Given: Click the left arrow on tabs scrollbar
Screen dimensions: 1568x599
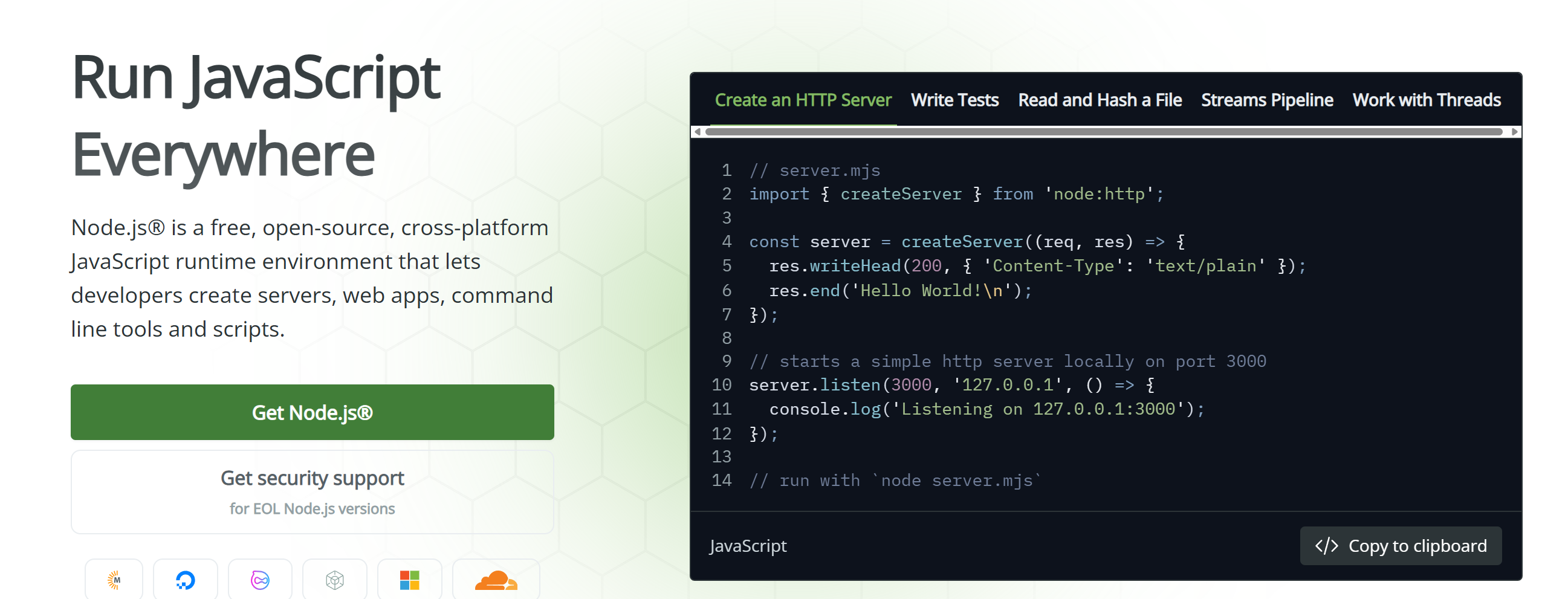Looking at the screenshot, I should (x=698, y=132).
